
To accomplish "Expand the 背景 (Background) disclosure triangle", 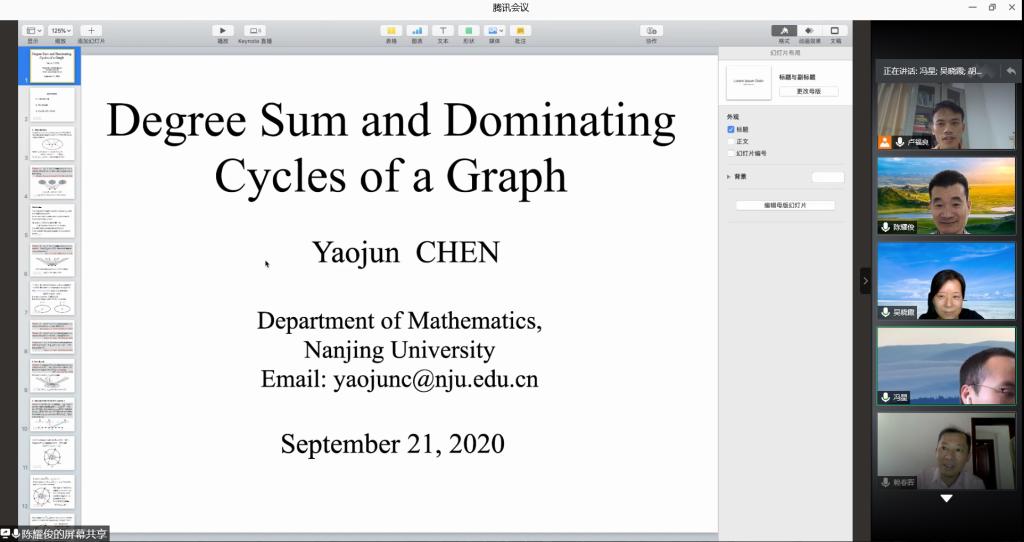I will [x=729, y=177].
